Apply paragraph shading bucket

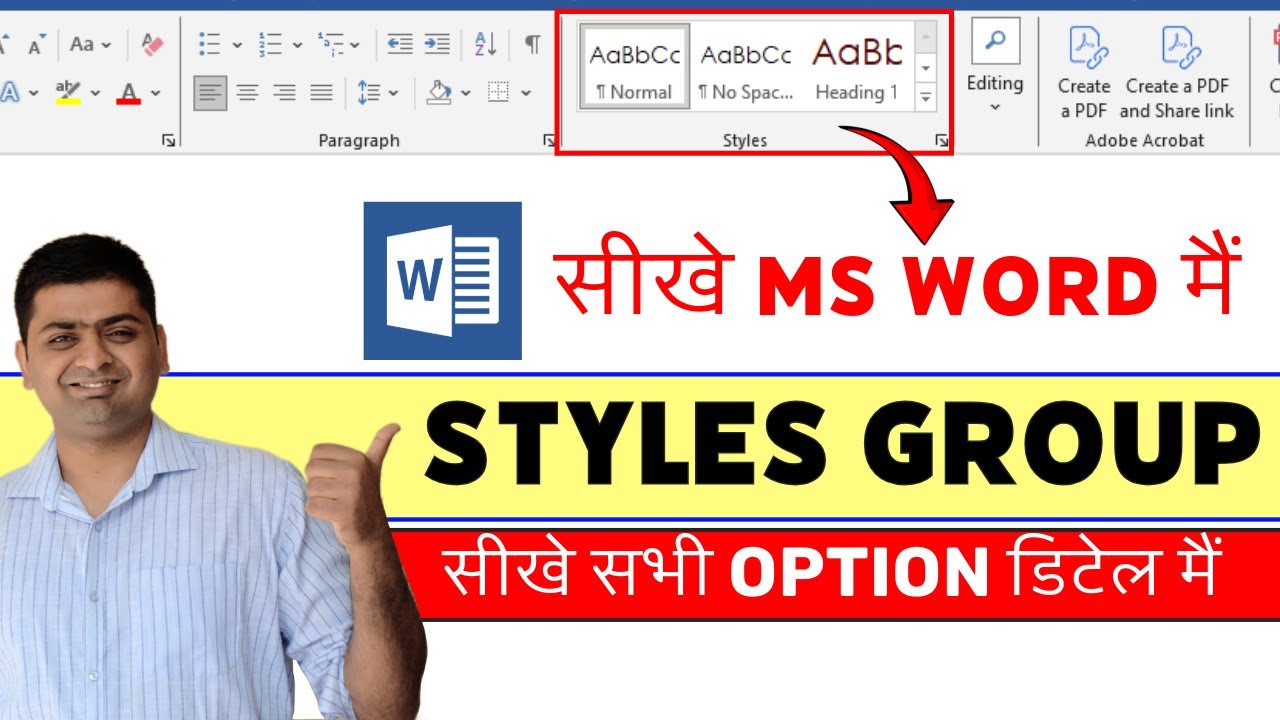pos(439,93)
